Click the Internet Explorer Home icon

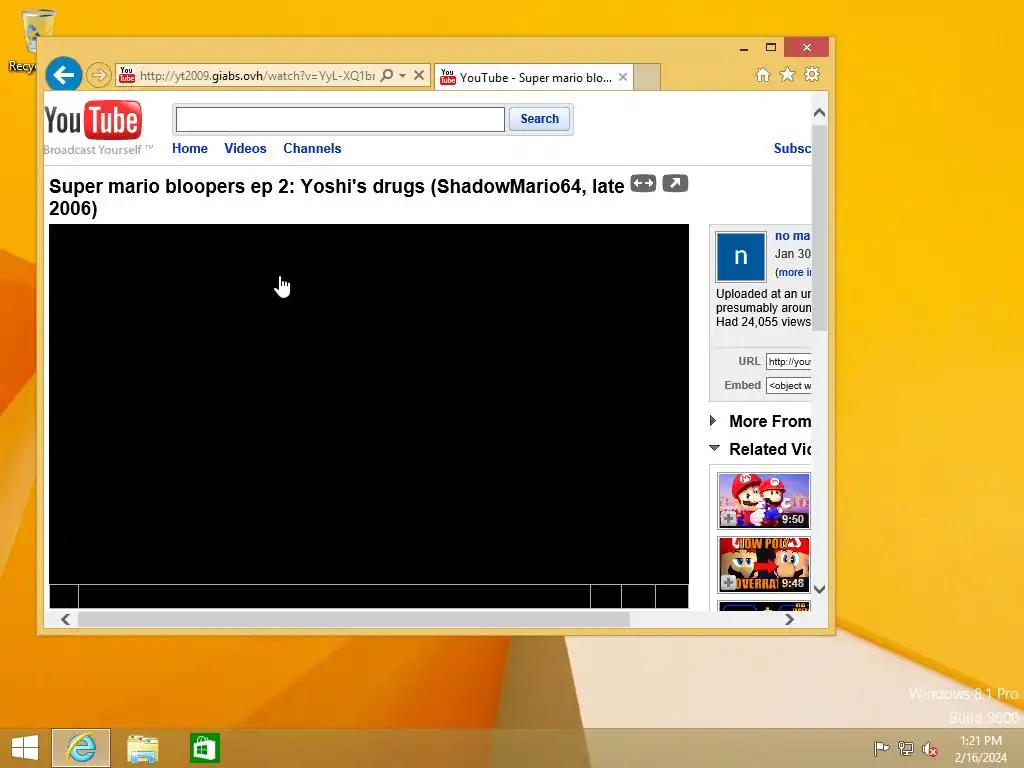[x=763, y=75]
